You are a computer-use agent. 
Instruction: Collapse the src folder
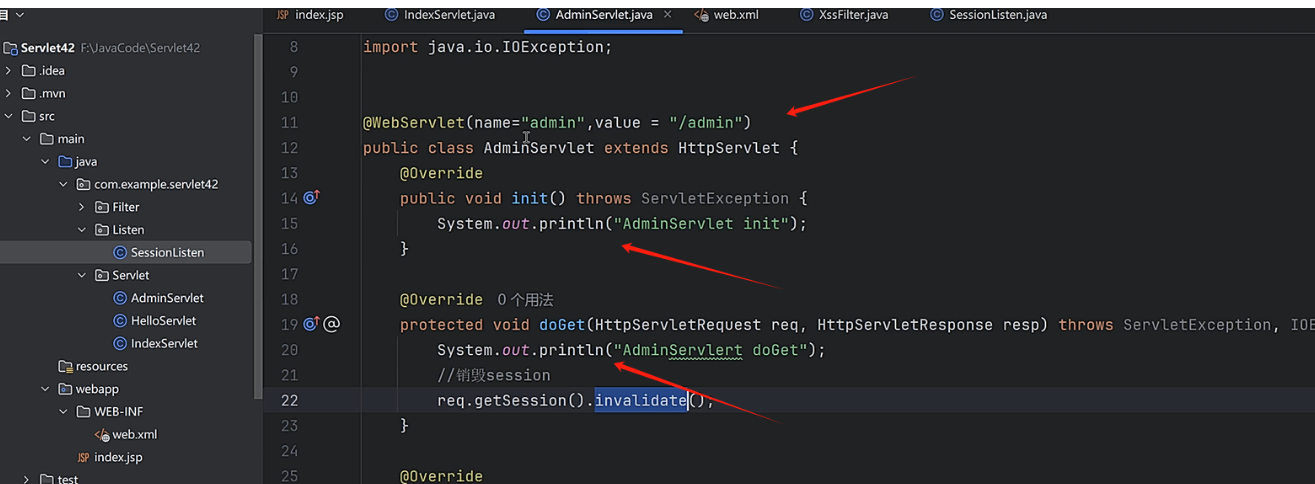pos(9,116)
